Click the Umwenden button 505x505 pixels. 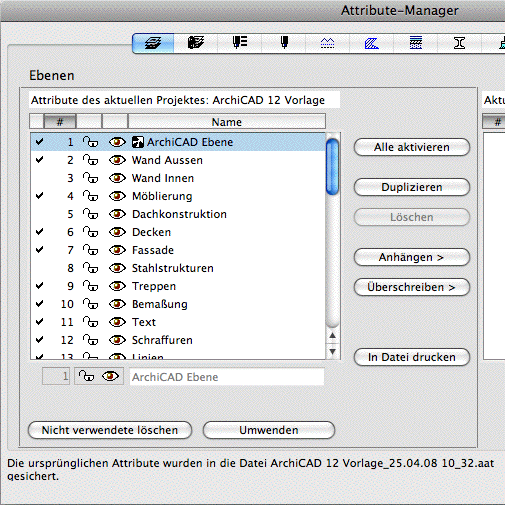(269, 430)
